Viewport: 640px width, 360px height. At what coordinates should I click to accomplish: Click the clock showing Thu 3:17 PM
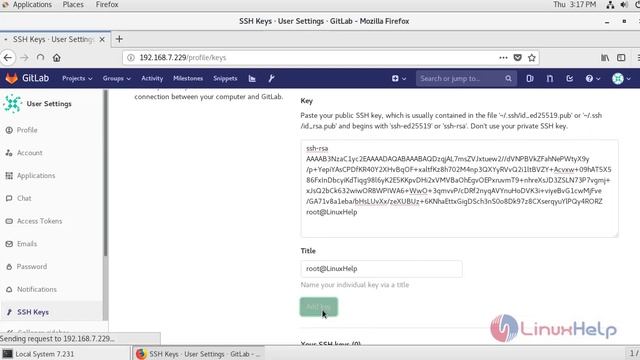click(574, 4)
